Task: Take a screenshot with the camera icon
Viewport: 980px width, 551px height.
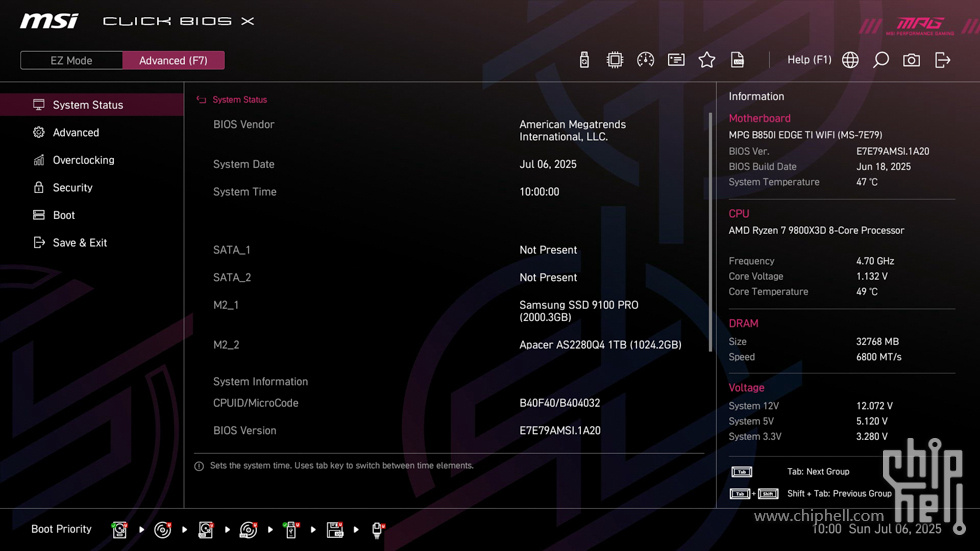Action: coord(911,60)
